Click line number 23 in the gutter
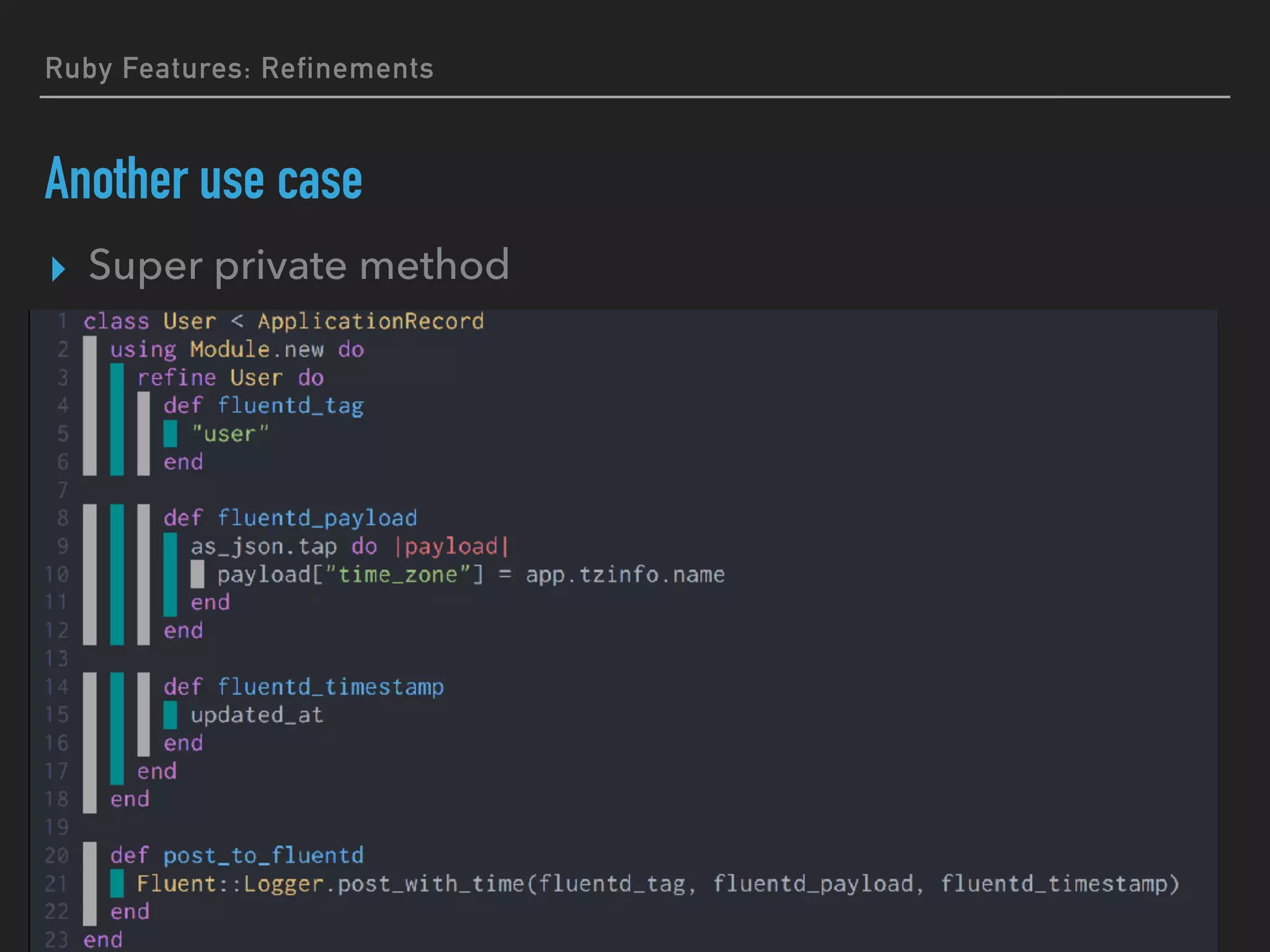Viewport: 1270px width, 952px height. click(x=56, y=940)
